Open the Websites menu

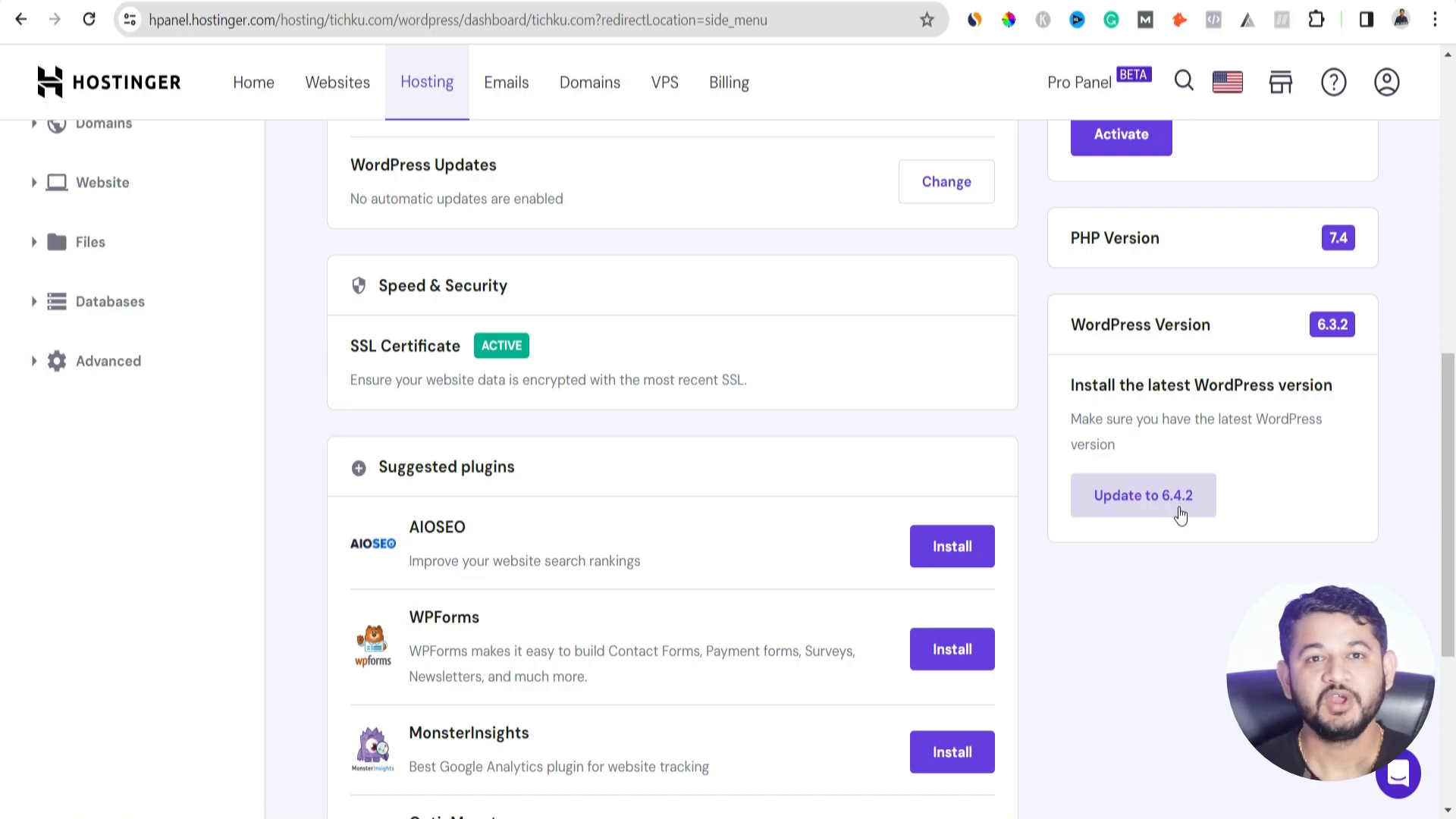(x=337, y=82)
